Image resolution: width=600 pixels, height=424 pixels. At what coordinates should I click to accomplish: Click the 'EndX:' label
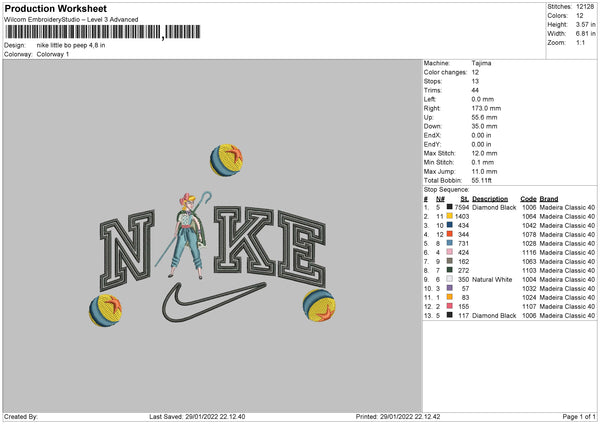[x=432, y=135]
